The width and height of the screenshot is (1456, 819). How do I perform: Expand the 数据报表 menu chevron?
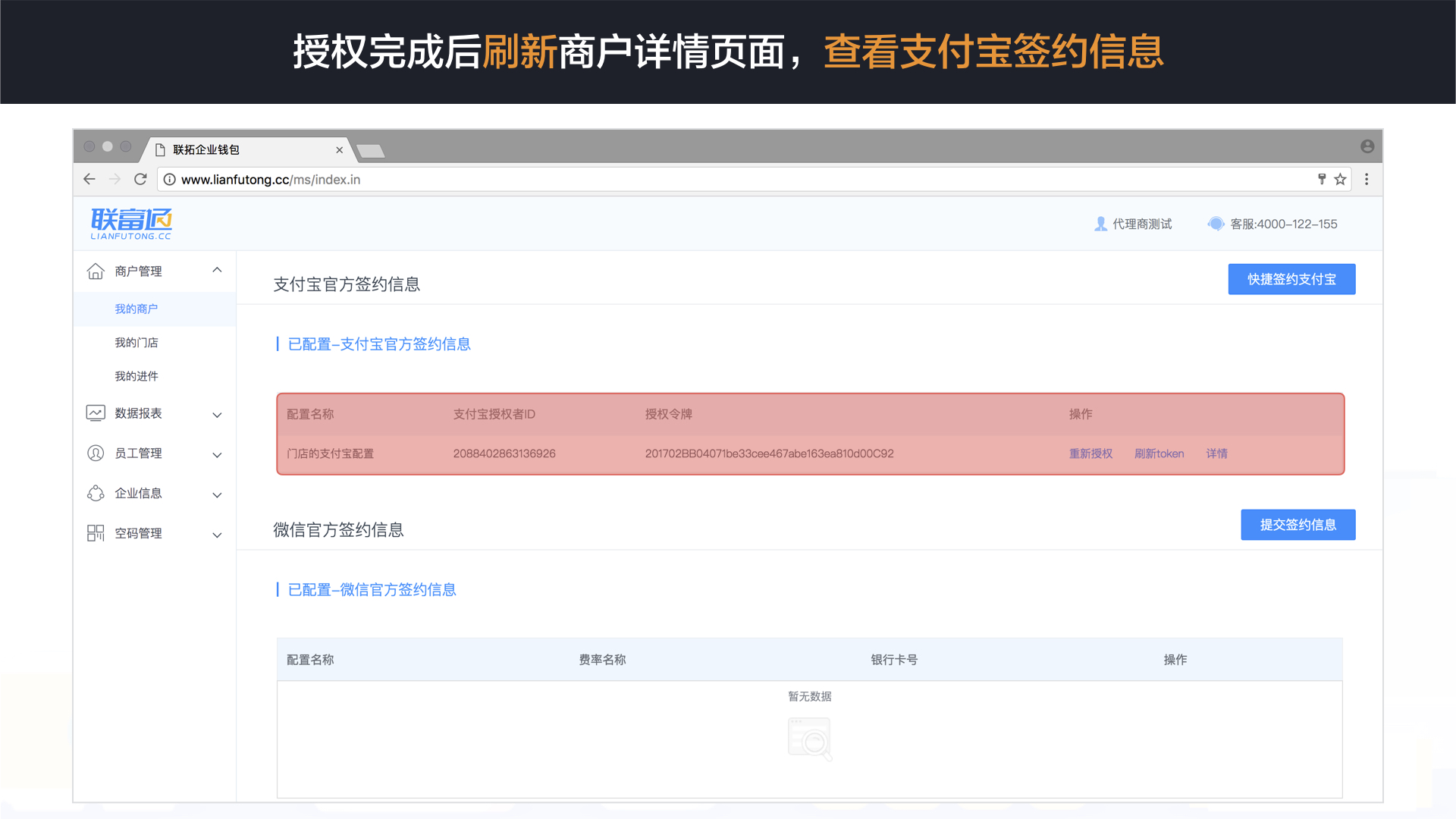pyautogui.click(x=217, y=415)
